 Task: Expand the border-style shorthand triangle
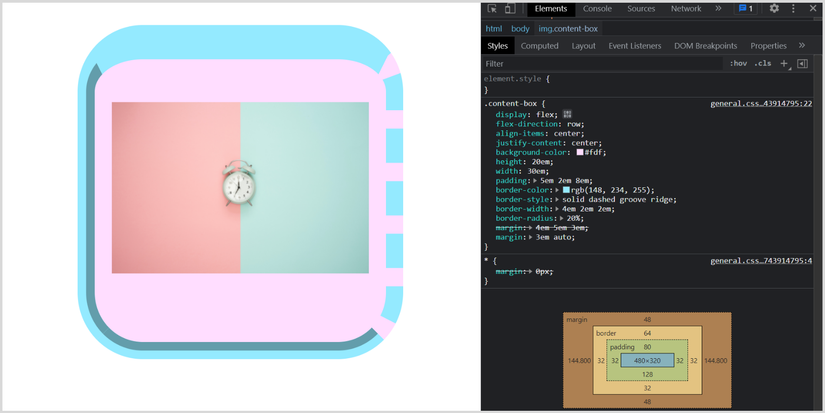558,200
